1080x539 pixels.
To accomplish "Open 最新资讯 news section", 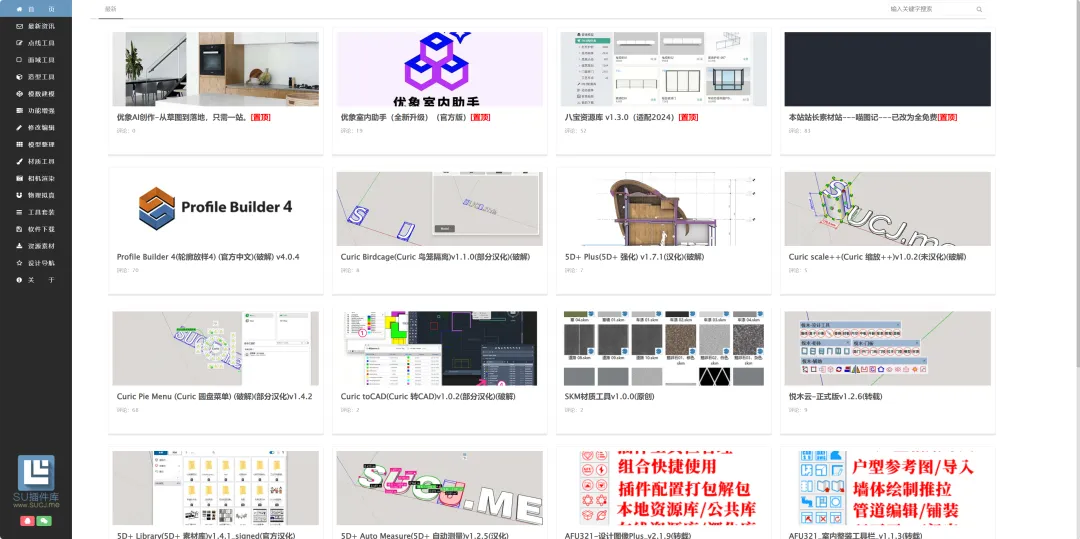I will [x=36, y=25].
